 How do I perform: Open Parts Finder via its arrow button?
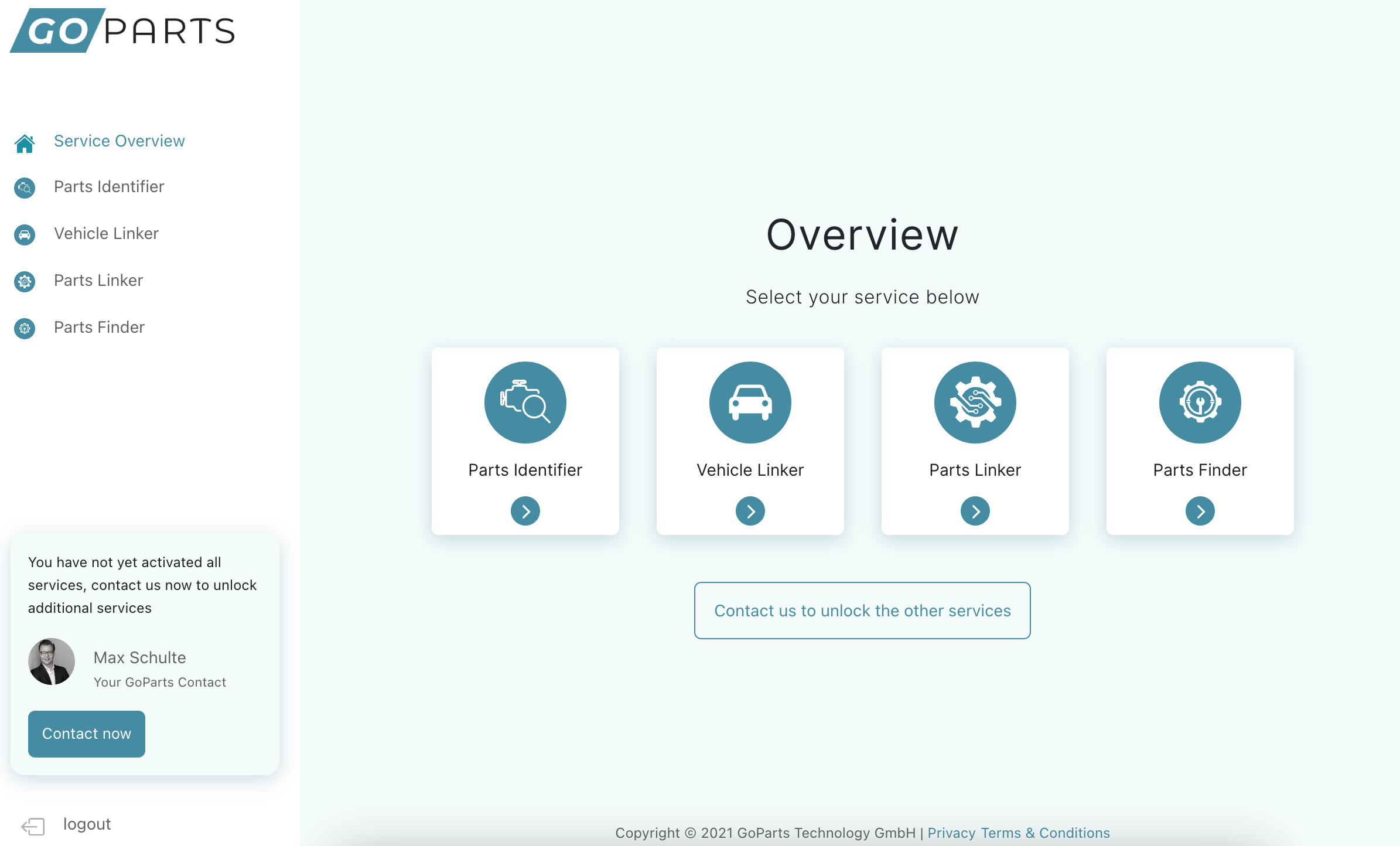pyautogui.click(x=1200, y=511)
